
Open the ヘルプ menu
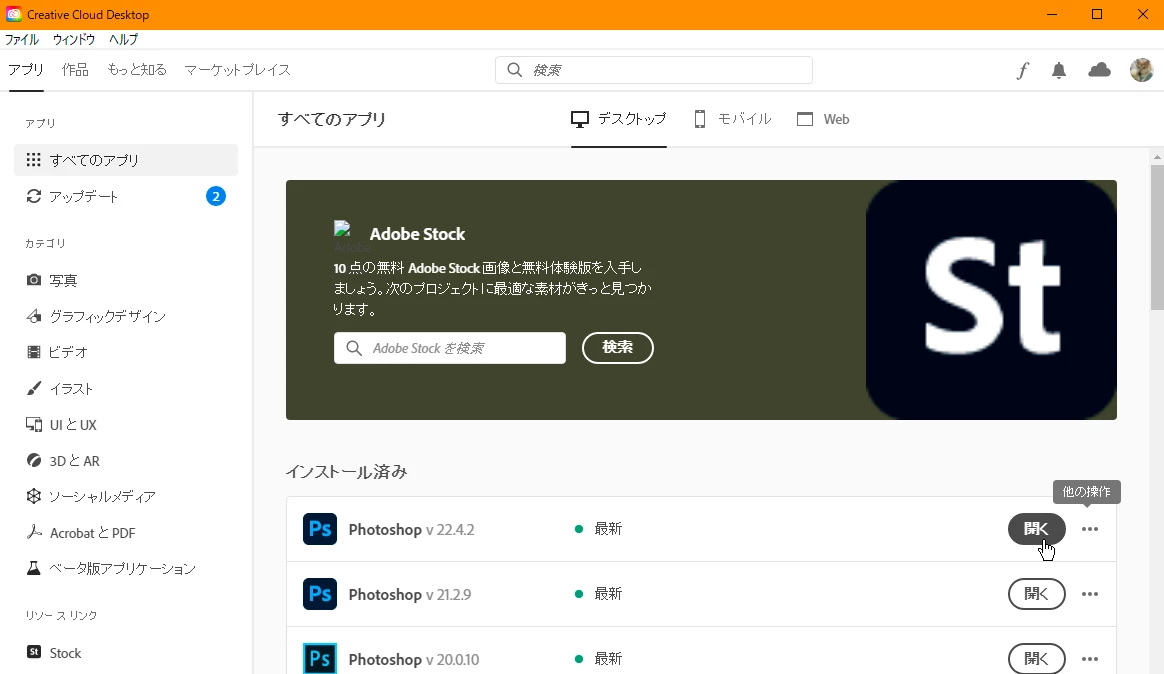(x=123, y=39)
